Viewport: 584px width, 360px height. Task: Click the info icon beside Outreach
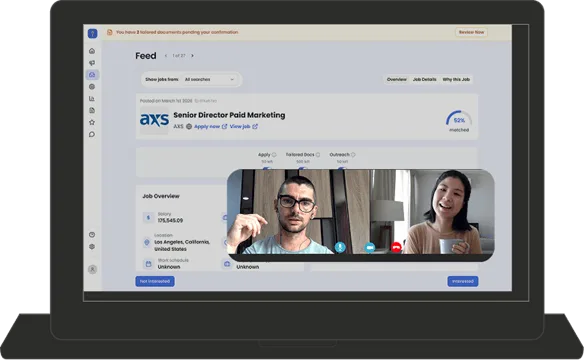coord(353,154)
